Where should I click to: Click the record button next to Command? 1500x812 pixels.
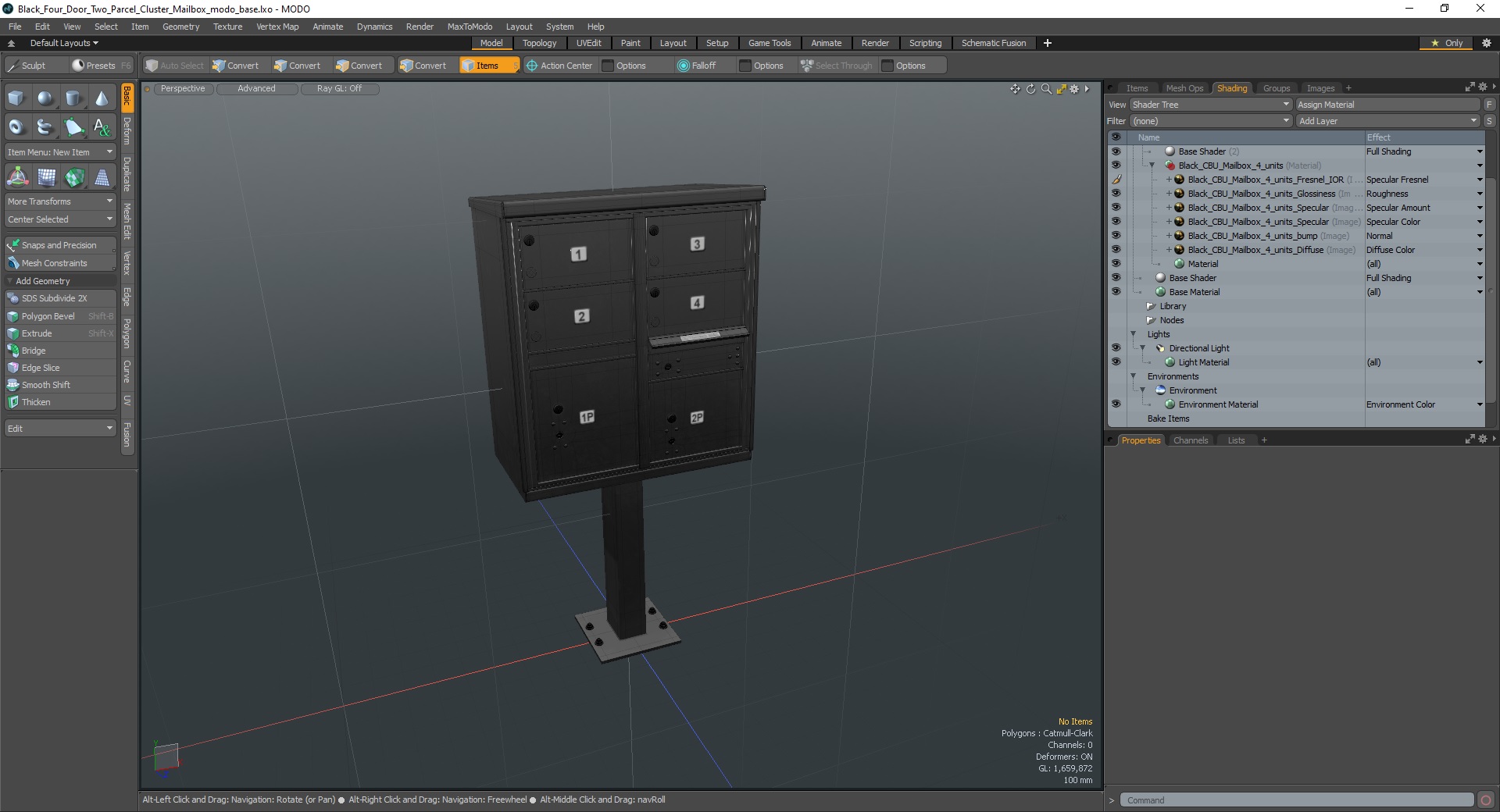coord(1486,800)
